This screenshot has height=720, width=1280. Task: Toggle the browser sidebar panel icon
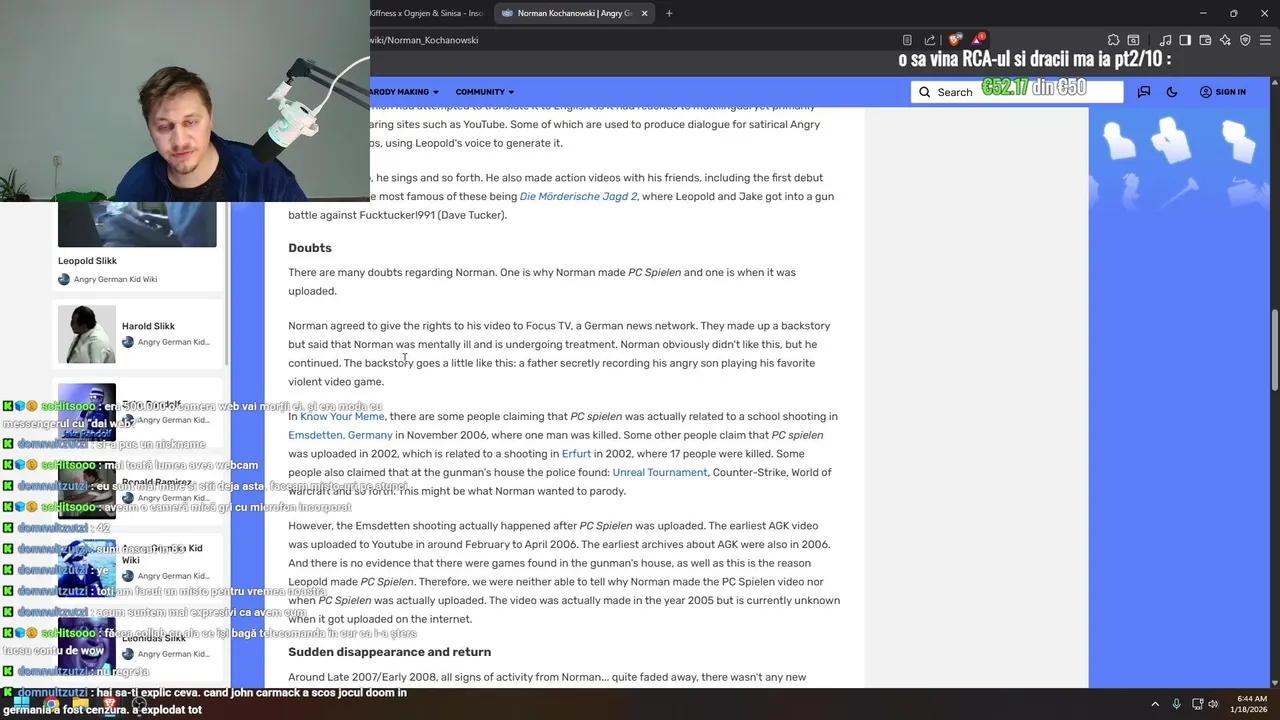(1185, 40)
